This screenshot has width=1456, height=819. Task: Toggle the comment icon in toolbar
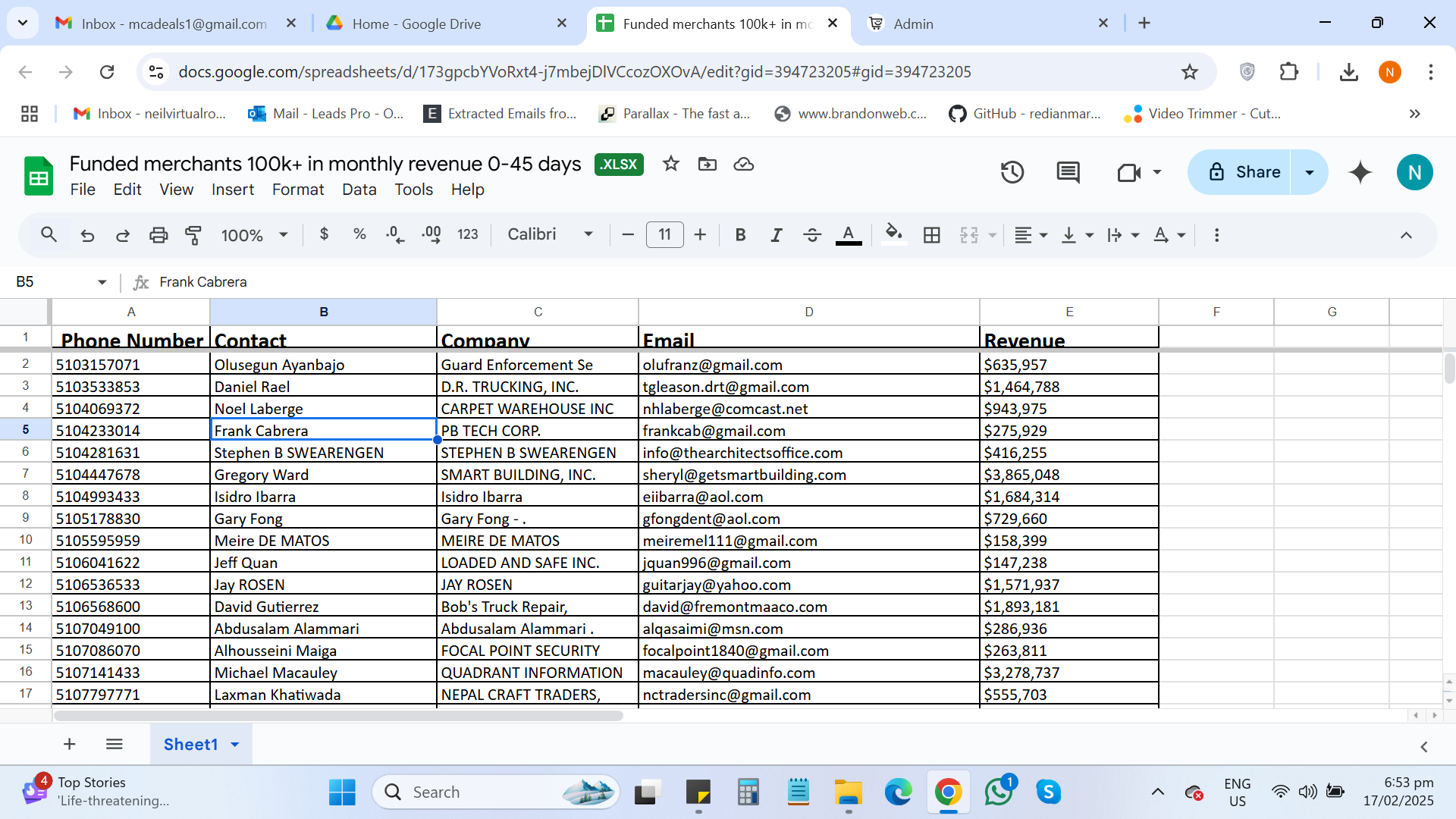point(1069,171)
